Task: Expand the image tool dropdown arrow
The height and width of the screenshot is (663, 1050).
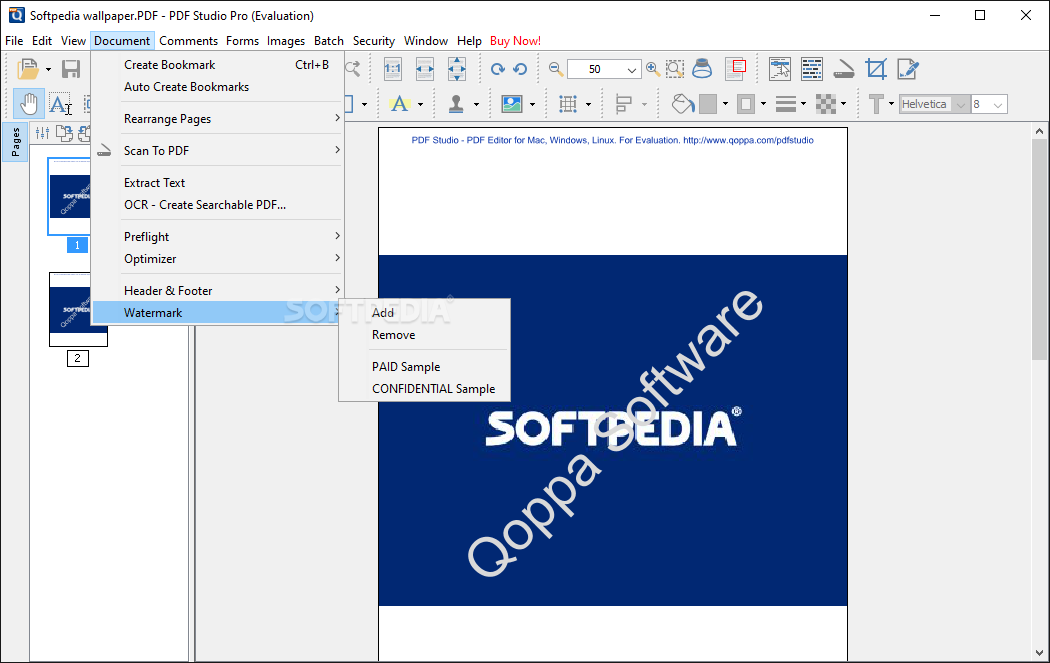Action: 532,104
